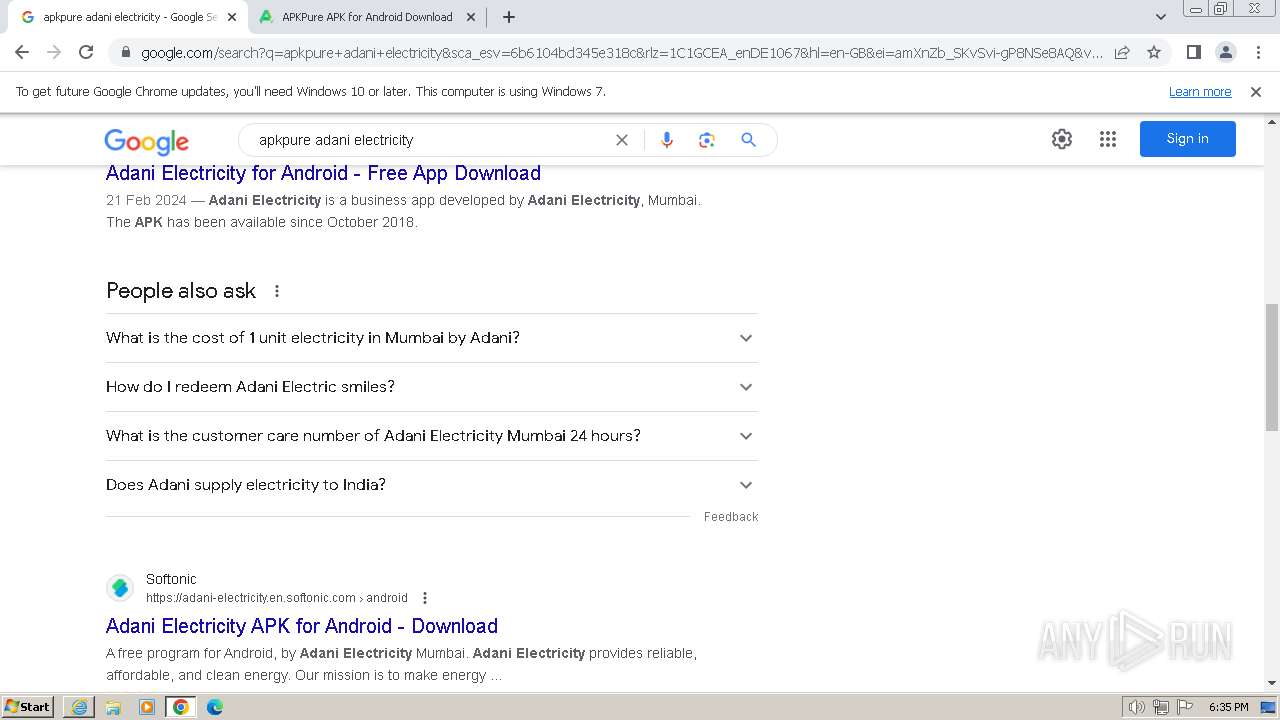The height and width of the screenshot is (720, 1280).
Task: Click in the Google search input field
Action: coord(430,140)
